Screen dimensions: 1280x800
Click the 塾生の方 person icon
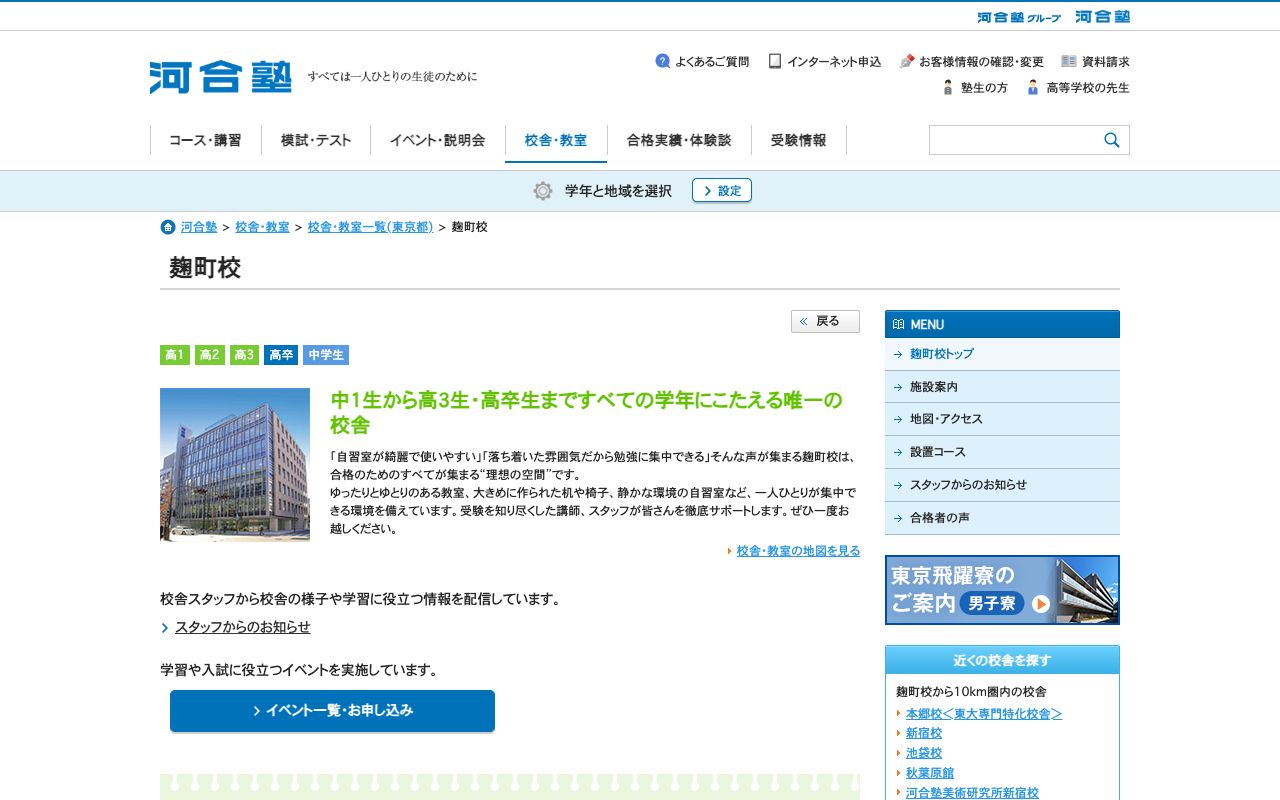coord(948,87)
